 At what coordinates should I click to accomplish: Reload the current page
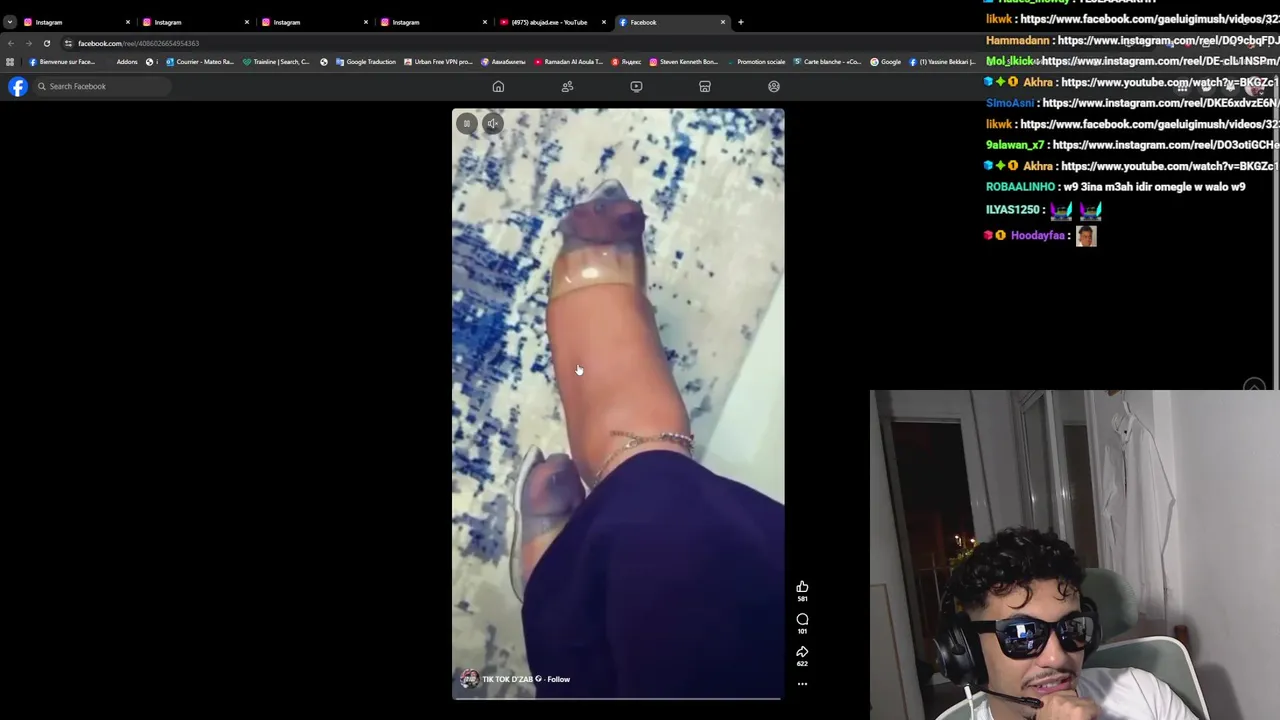pyautogui.click(x=46, y=43)
